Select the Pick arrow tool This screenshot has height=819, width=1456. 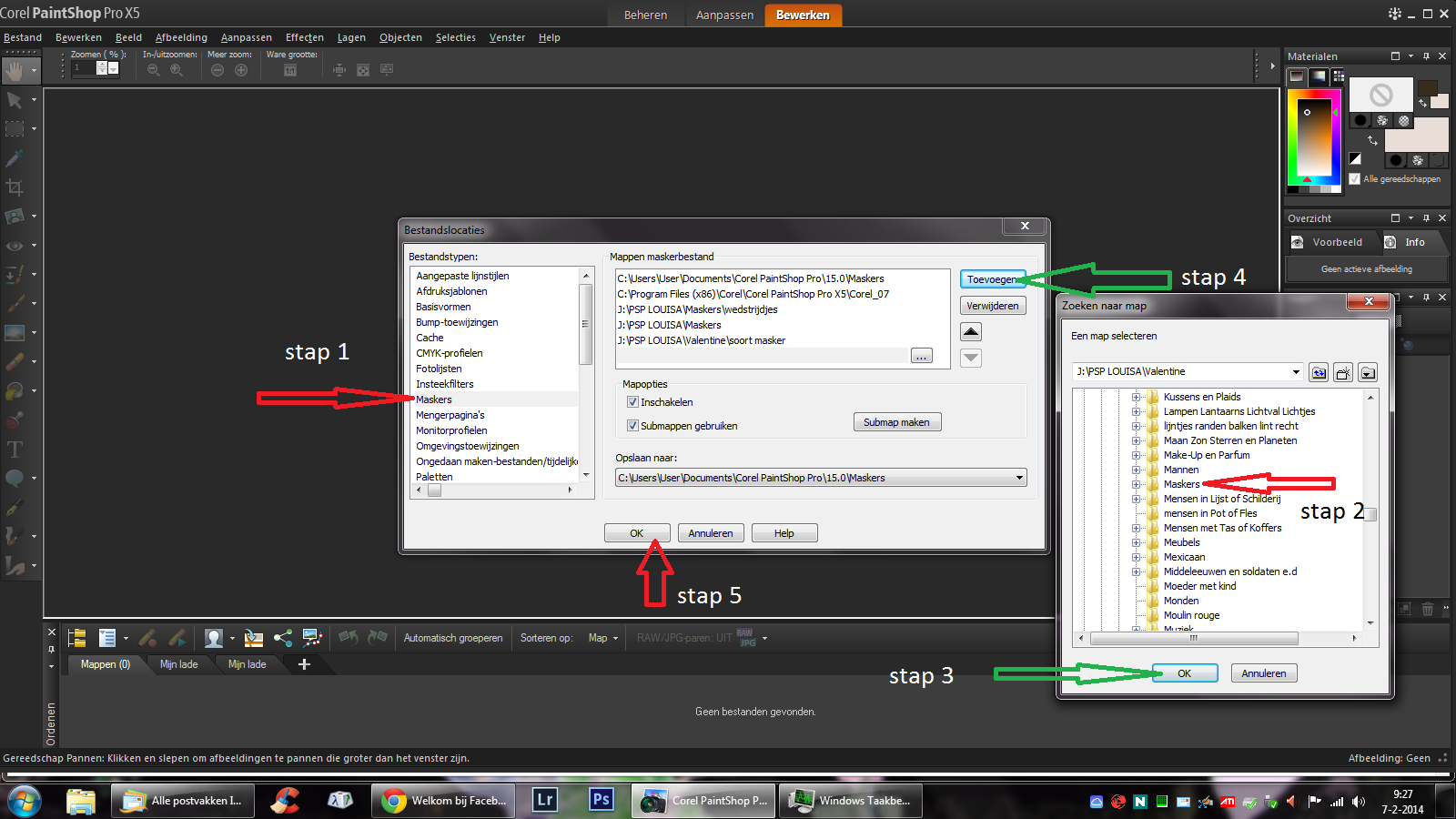[15, 100]
